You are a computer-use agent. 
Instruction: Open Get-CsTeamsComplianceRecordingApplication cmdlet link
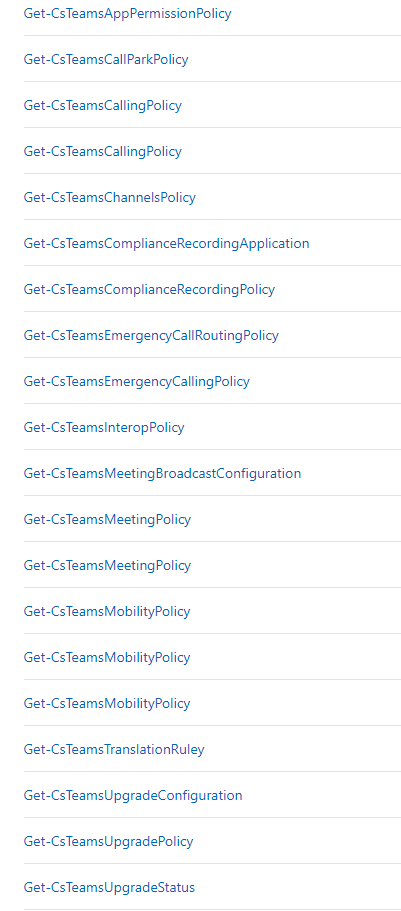[166, 243]
